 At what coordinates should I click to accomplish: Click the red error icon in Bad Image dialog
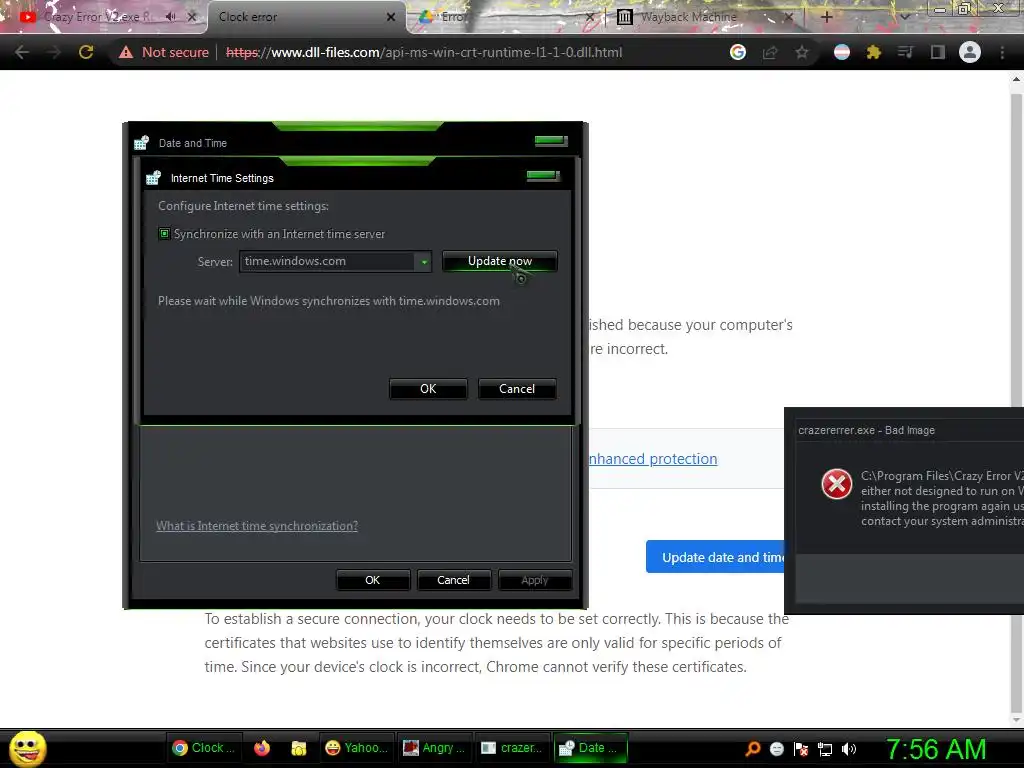click(837, 484)
